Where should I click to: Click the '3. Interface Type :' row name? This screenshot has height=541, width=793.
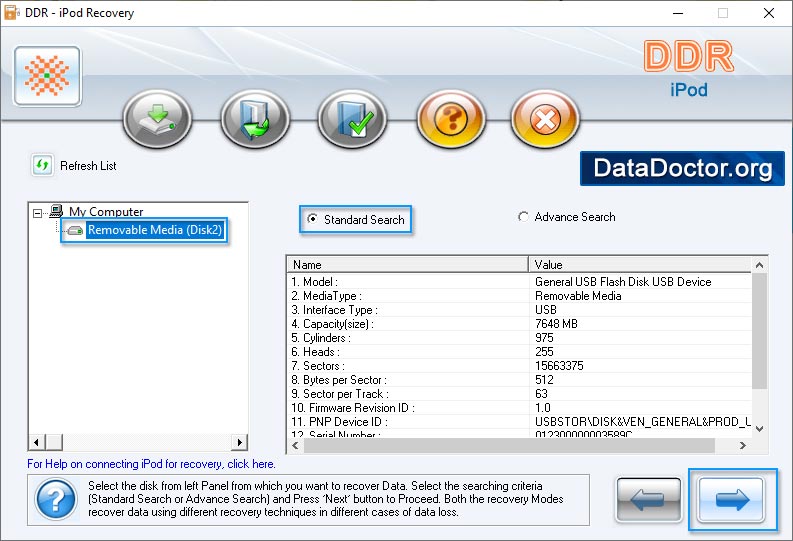pyautogui.click(x=334, y=310)
